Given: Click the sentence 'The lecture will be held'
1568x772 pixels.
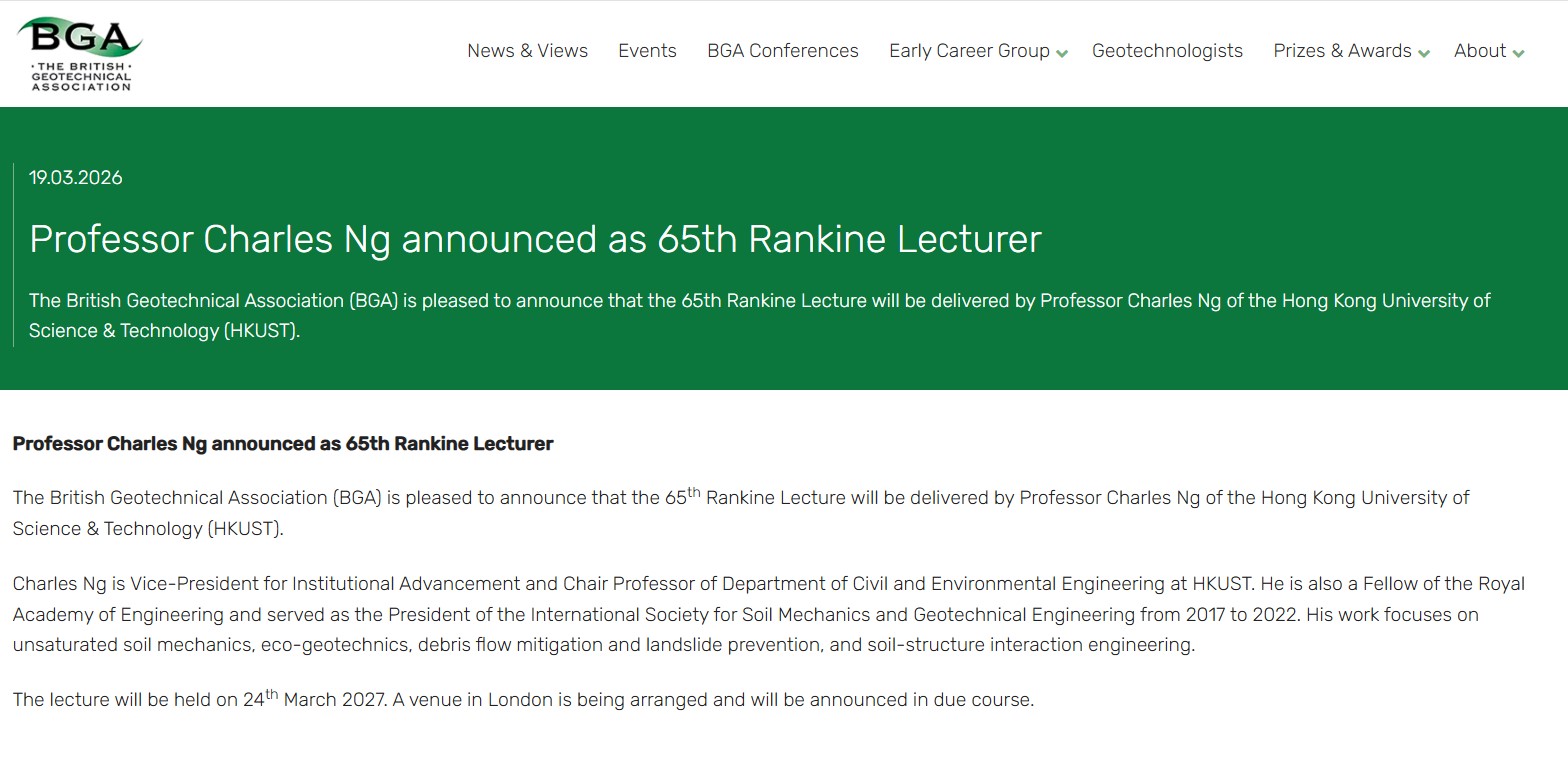Looking at the screenshot, I should click(x=523, y=699).
